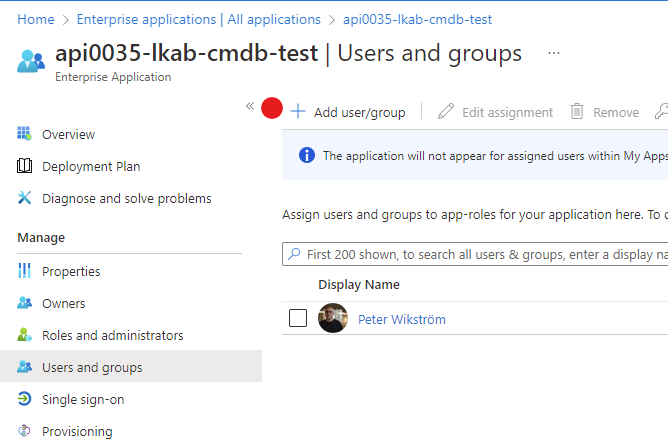
Task: Click the Provisioning sync icon
Action: pyautogui.click(x=24, y=430)
